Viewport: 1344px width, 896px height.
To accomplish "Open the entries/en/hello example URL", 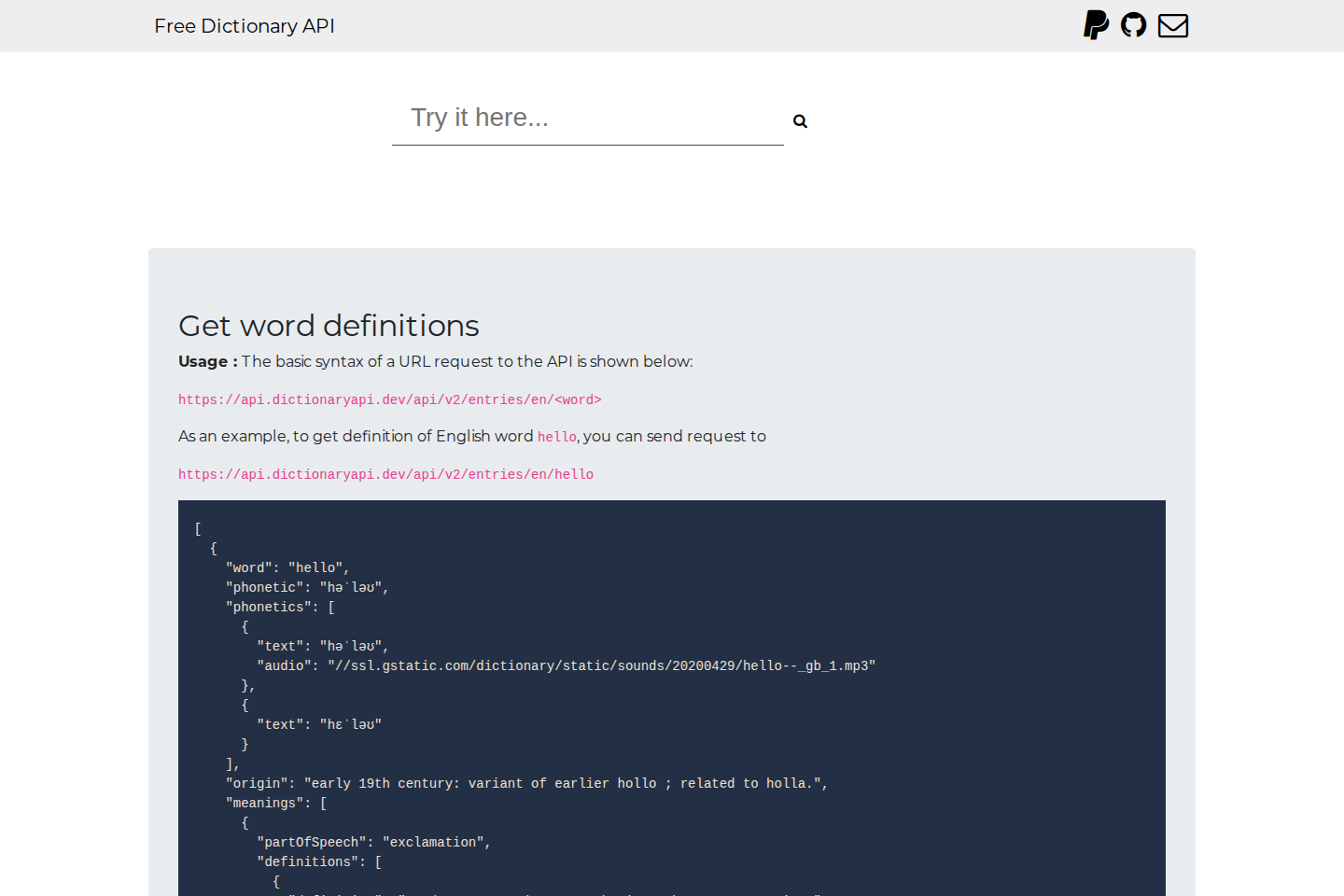I will click(385, 474).
